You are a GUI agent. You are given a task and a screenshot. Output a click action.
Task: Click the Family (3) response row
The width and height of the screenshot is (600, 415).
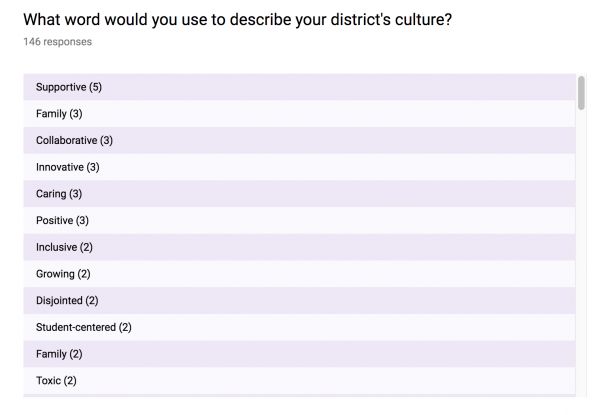[x=299, y=114]
